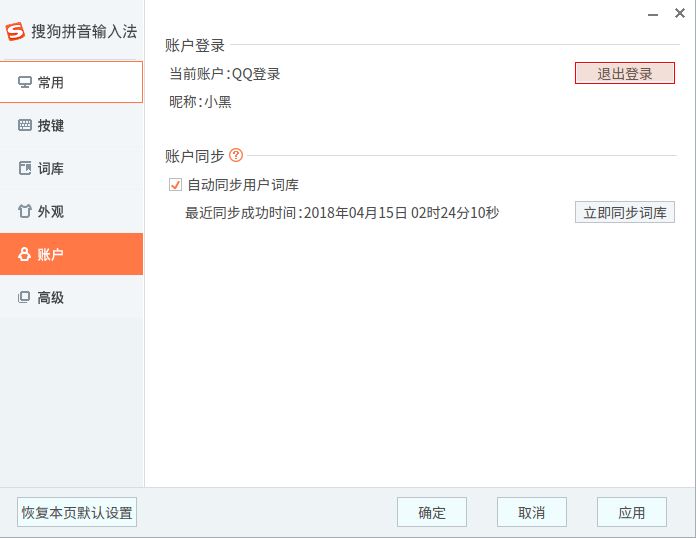The image size is (696, 538).
Task: Click 恢复本页默认设置 button
Action: click(x=77, y=512)
